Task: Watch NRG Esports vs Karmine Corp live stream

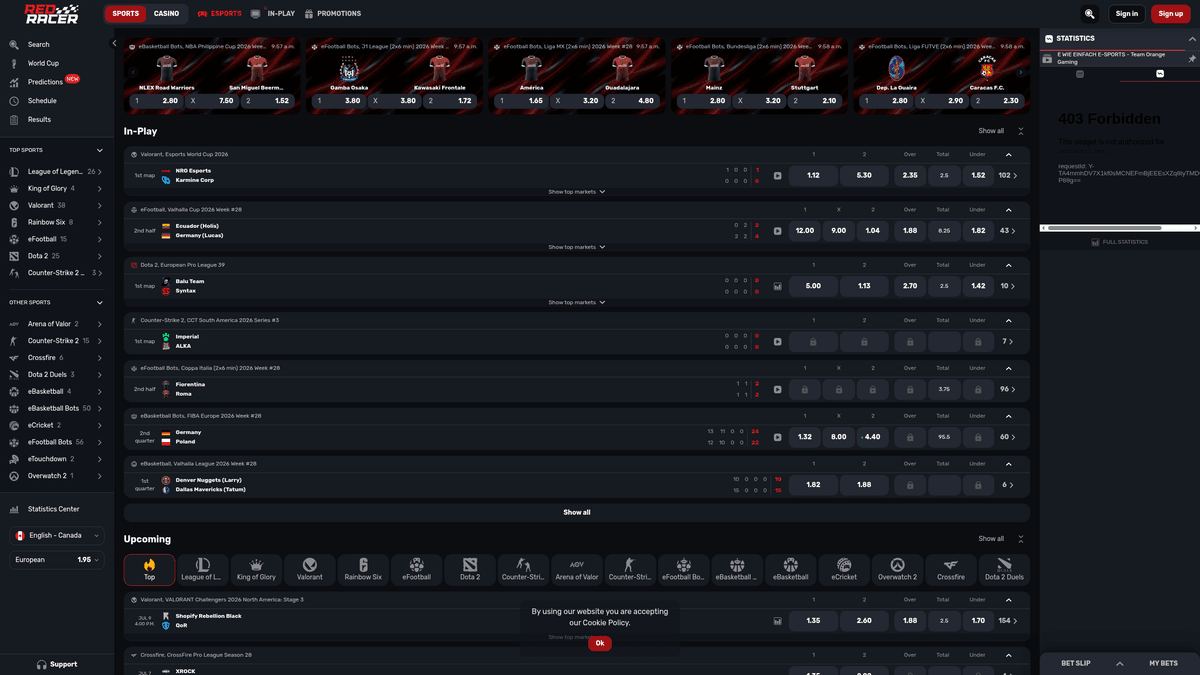Action: point(777,176)
